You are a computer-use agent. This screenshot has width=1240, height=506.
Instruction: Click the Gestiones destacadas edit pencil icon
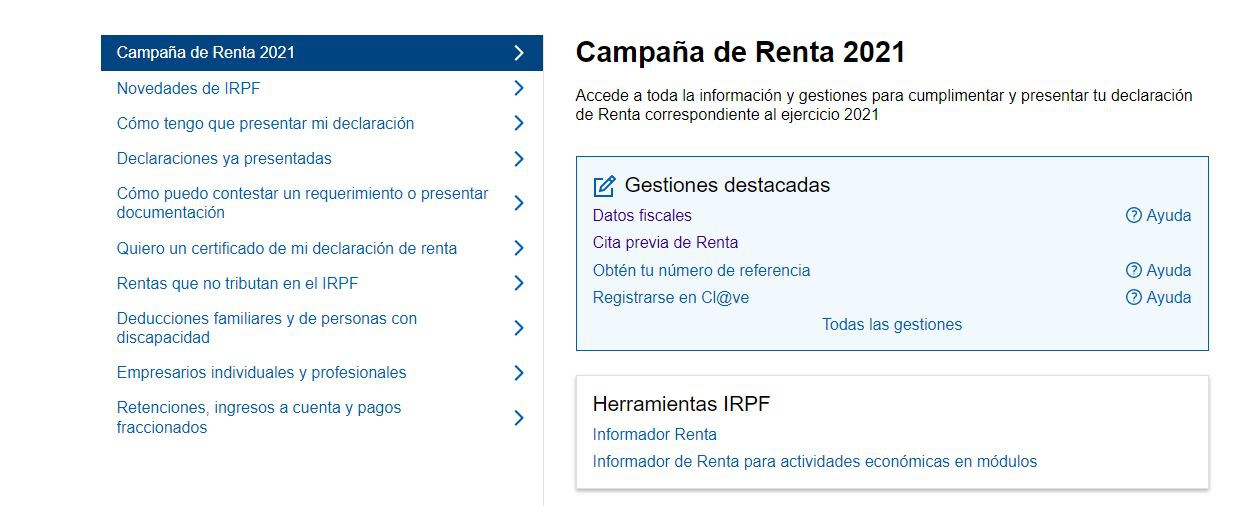(x=604, y=186)
